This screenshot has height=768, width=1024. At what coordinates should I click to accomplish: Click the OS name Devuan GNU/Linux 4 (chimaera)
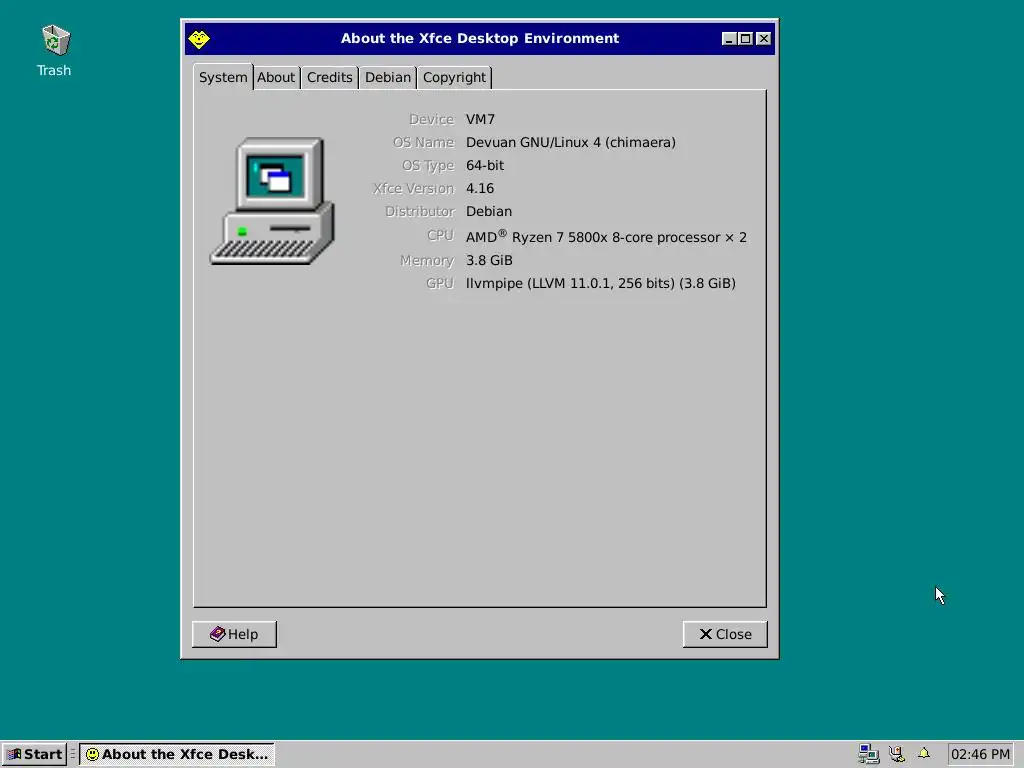tap(571, 142)
